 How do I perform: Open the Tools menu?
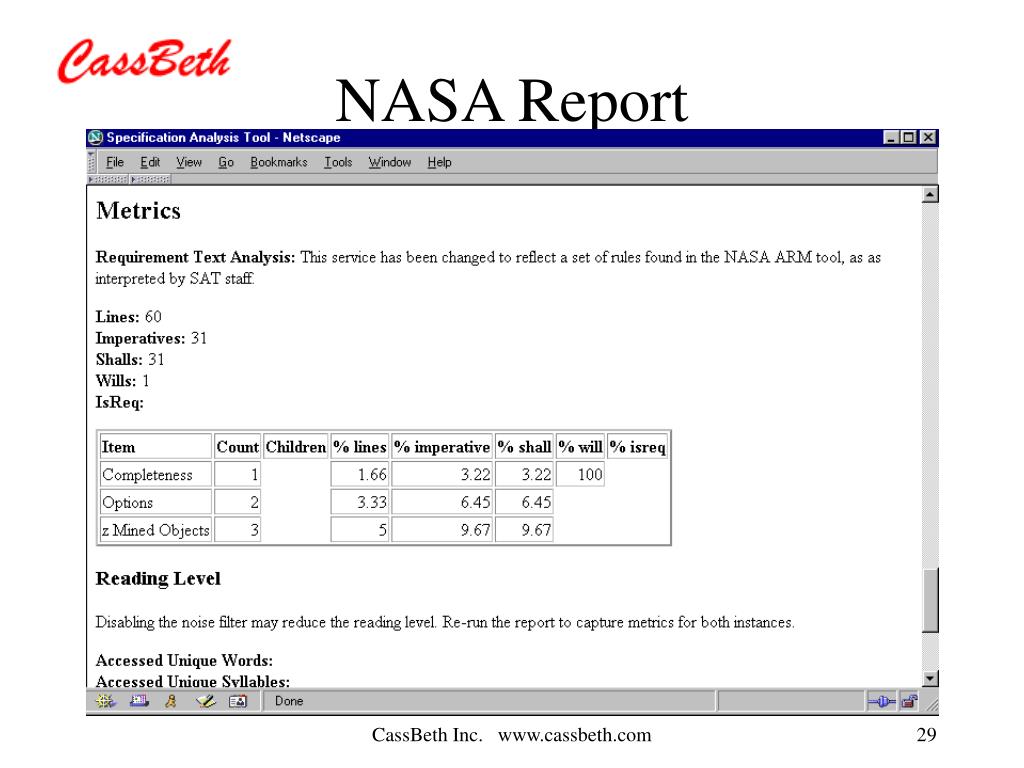[x=338, y=162]
